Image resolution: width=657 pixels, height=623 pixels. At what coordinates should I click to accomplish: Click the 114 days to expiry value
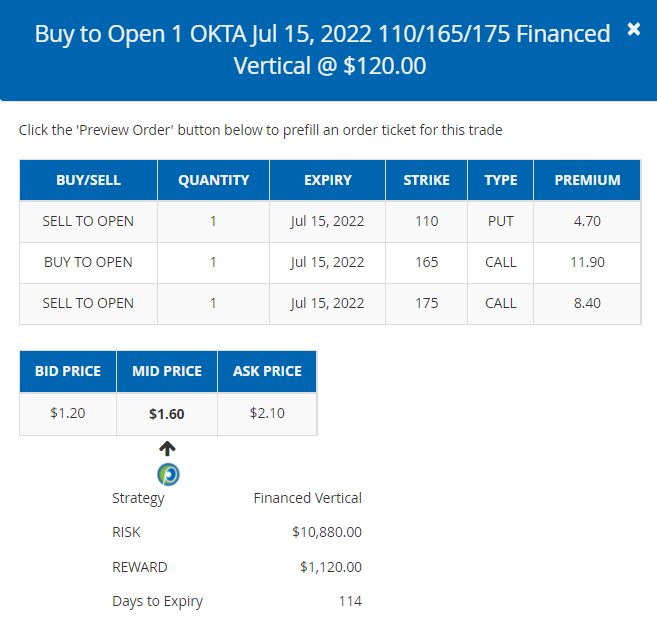pyautogui.click(x=350, y=601)
